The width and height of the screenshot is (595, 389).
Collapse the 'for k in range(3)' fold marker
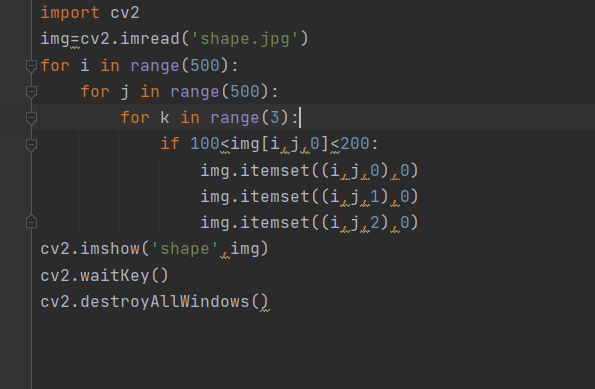[31, 118]
